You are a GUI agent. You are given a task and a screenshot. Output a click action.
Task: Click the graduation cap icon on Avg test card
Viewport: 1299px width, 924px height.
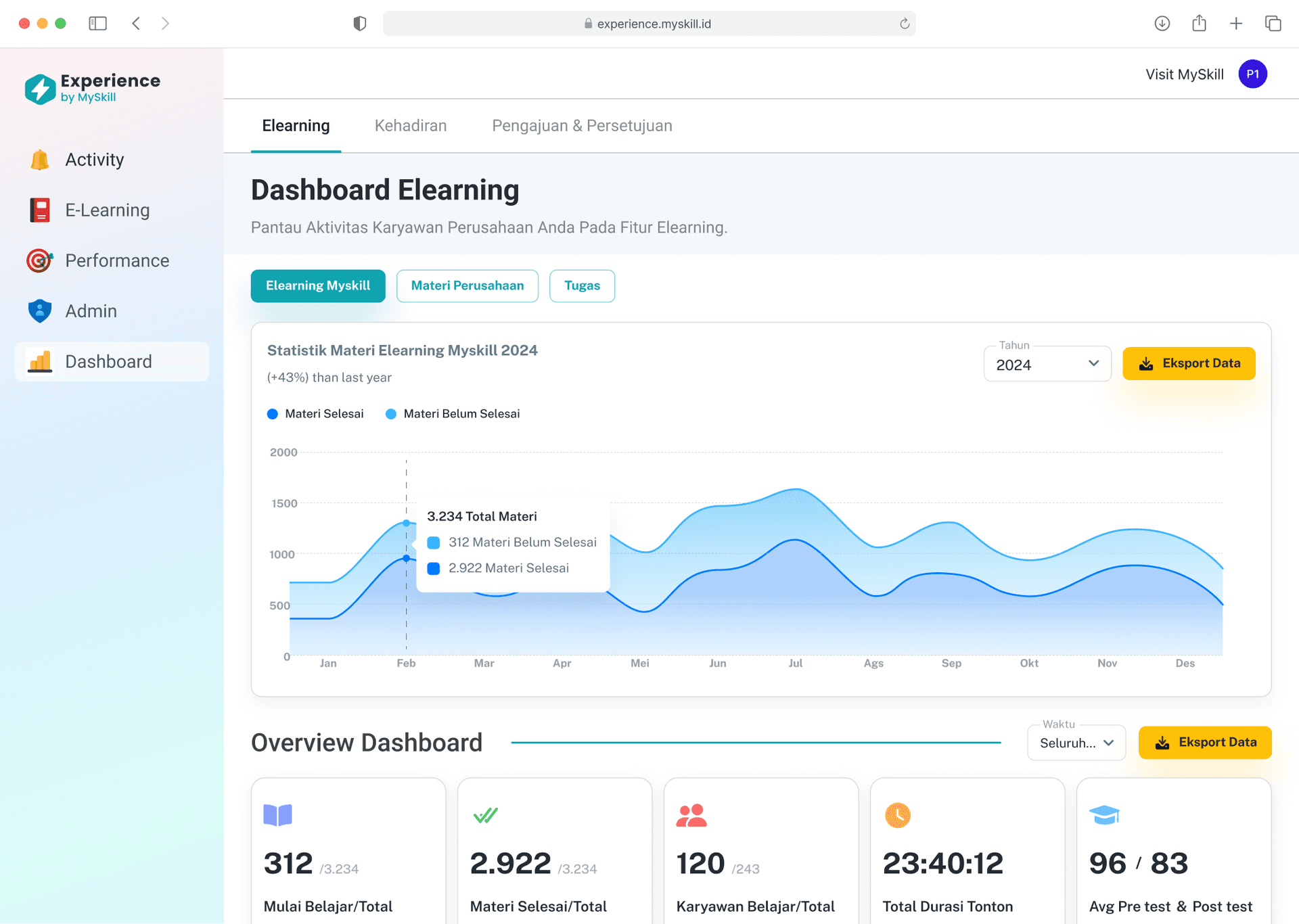click(1104, 815)
